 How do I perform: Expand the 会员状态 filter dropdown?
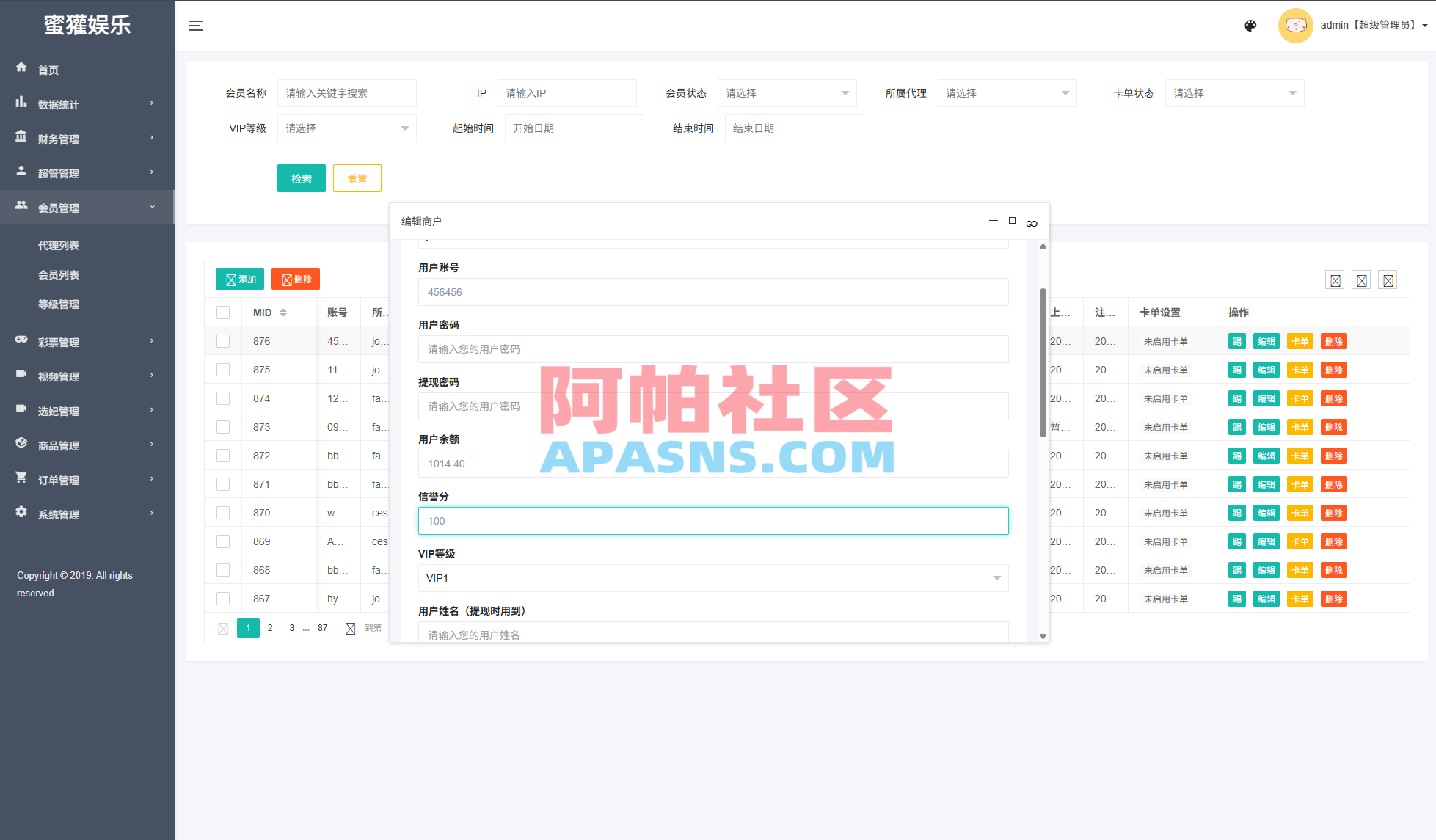click(787, 93)
